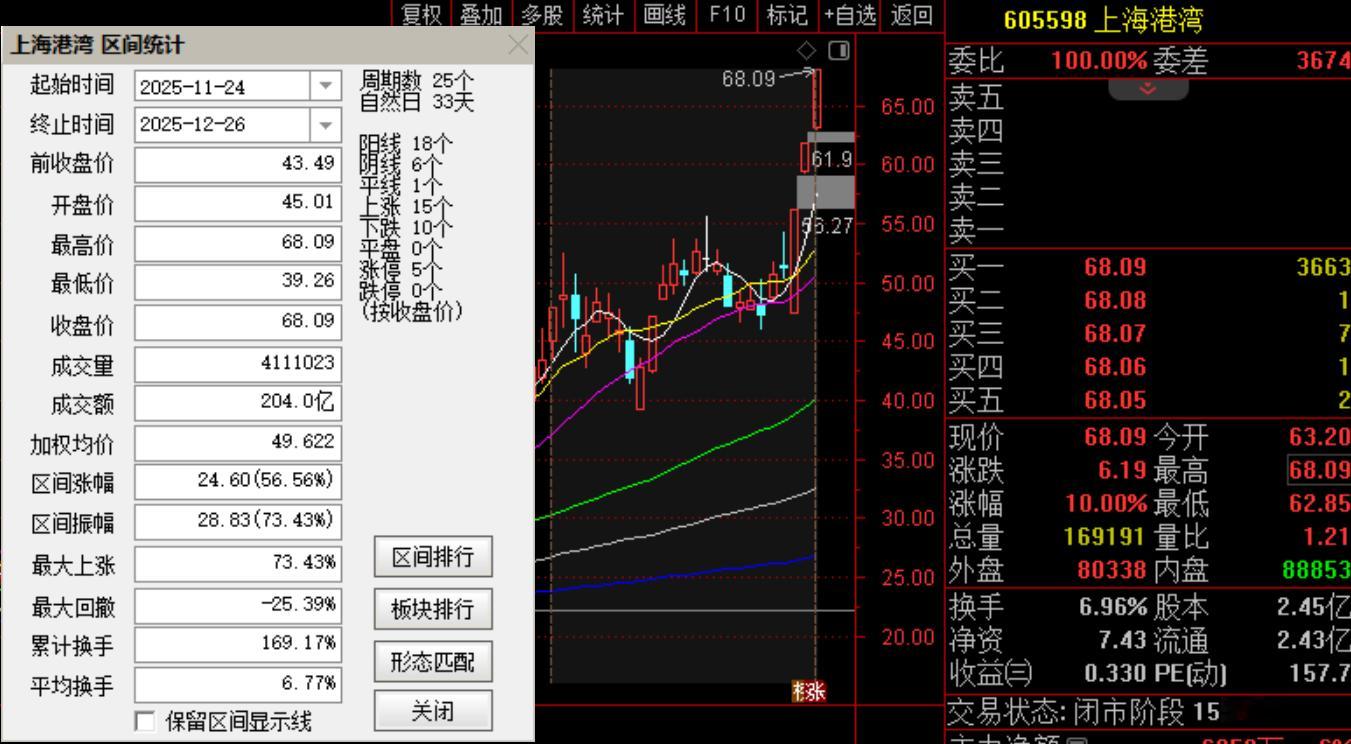The width and height of the screenshot is (1351, 744).
Task: Click the PE(动) value 157.7
Action: click(1320, 672)
